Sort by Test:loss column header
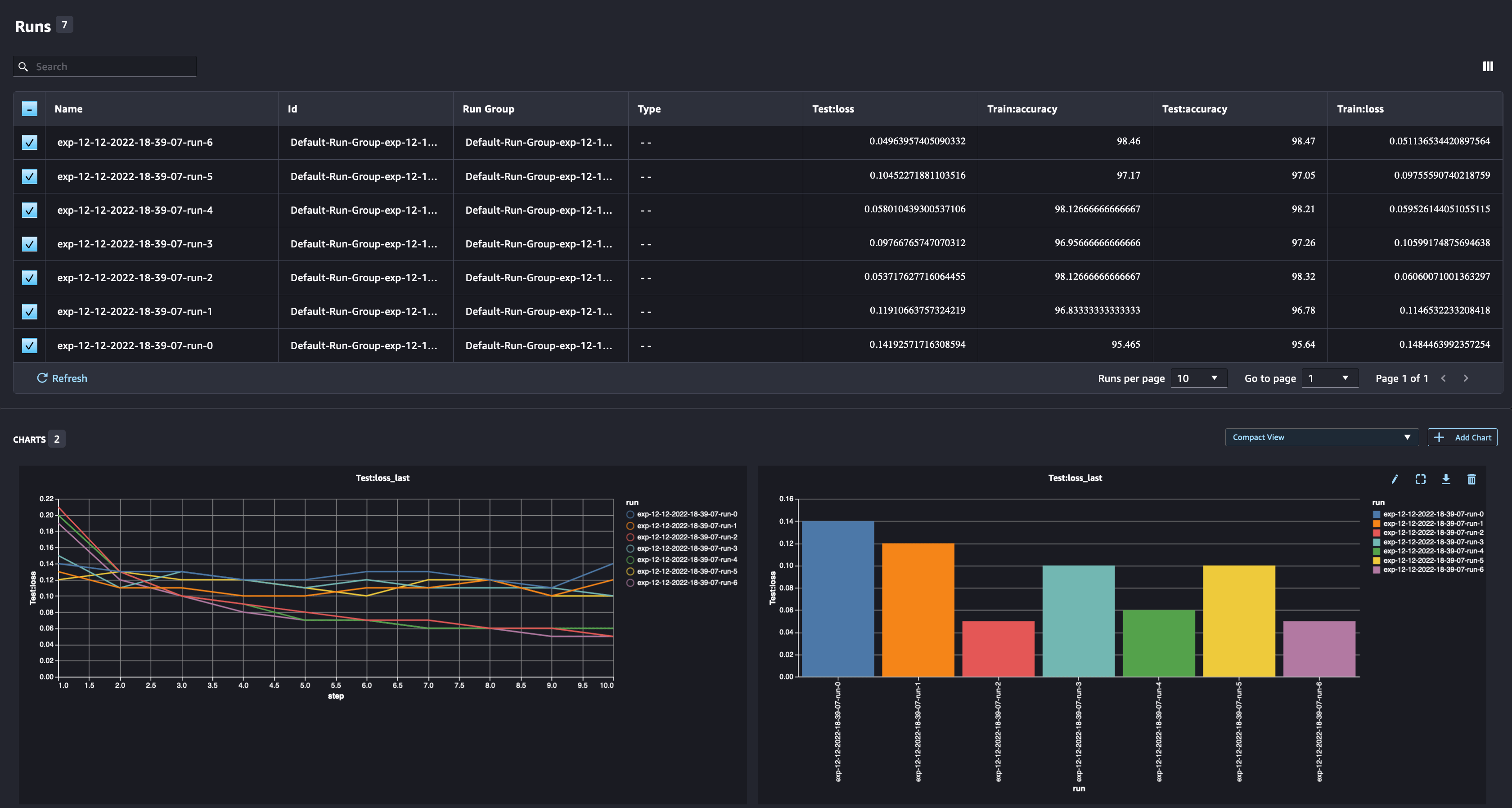The width and height of the screenshot is (1512, 808). coord(833,108)
